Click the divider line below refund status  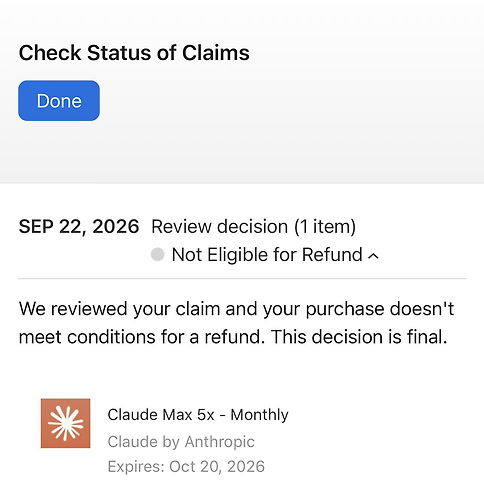[x=242, y=278]
